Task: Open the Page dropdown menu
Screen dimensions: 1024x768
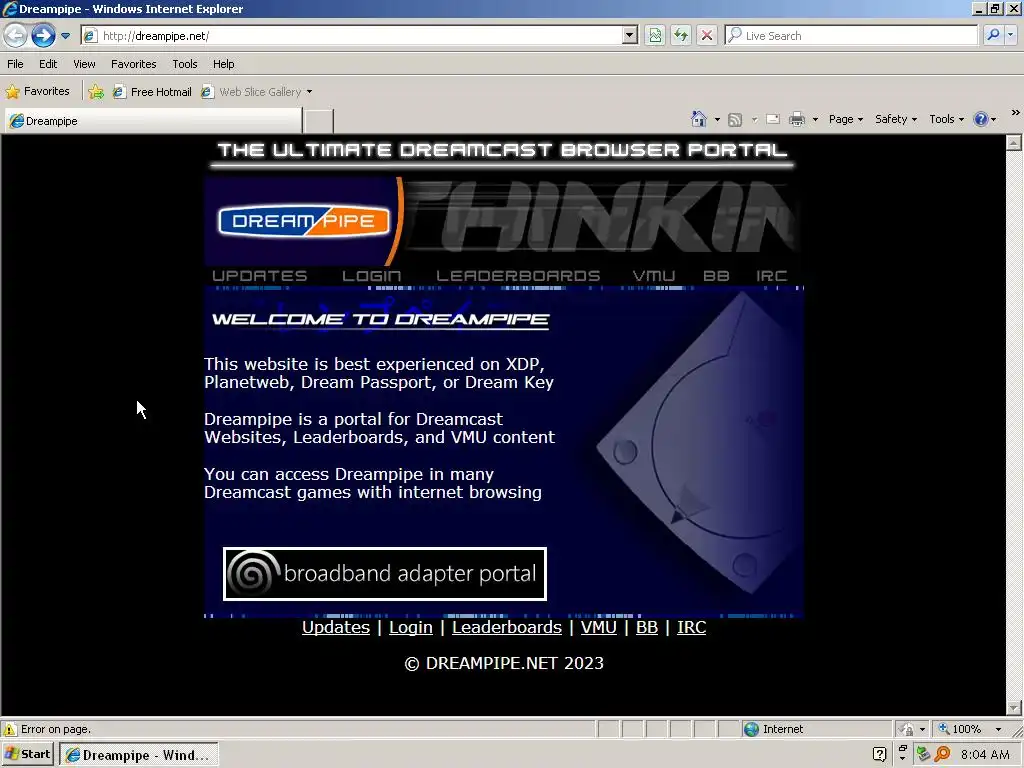Action: coord(846,119)
